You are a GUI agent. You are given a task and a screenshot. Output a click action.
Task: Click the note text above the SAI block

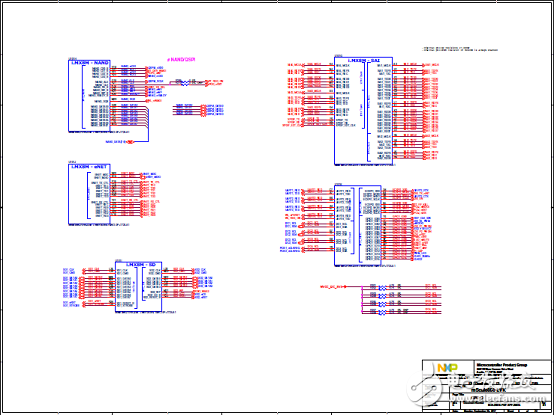(x=460, y=49)
